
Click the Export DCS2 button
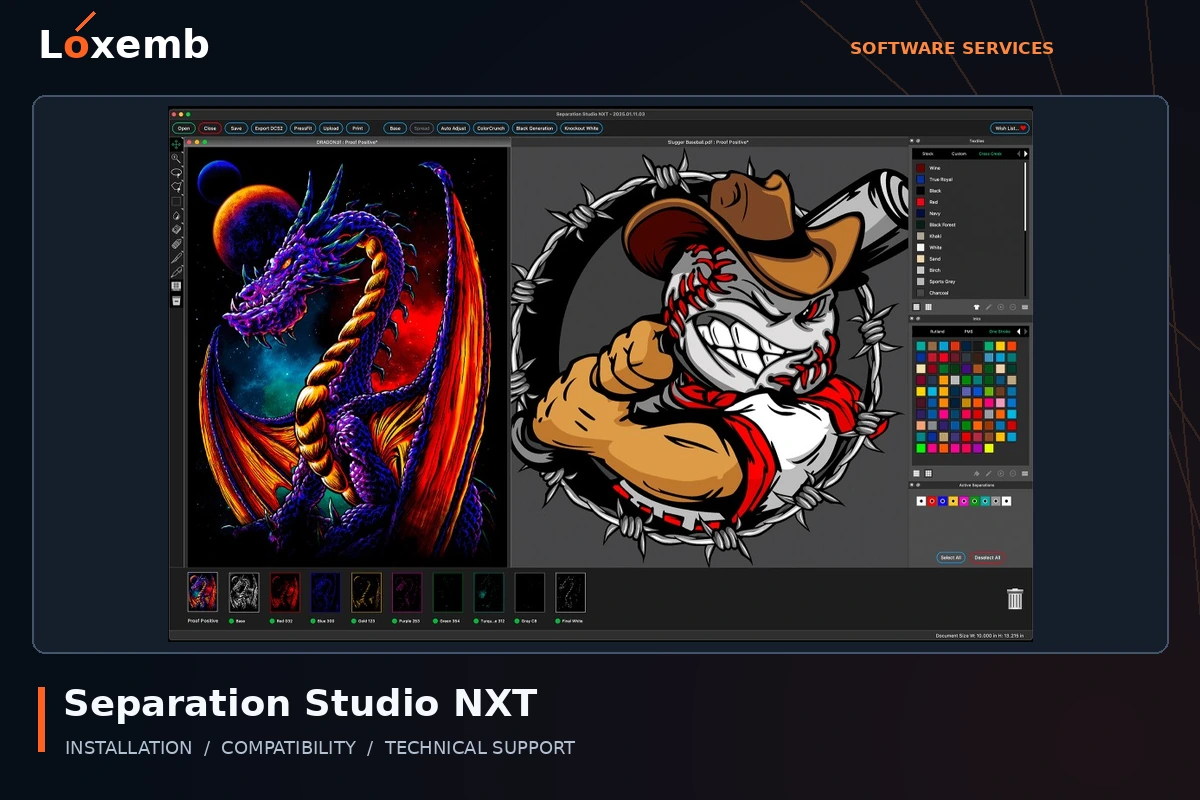(268, 128)
